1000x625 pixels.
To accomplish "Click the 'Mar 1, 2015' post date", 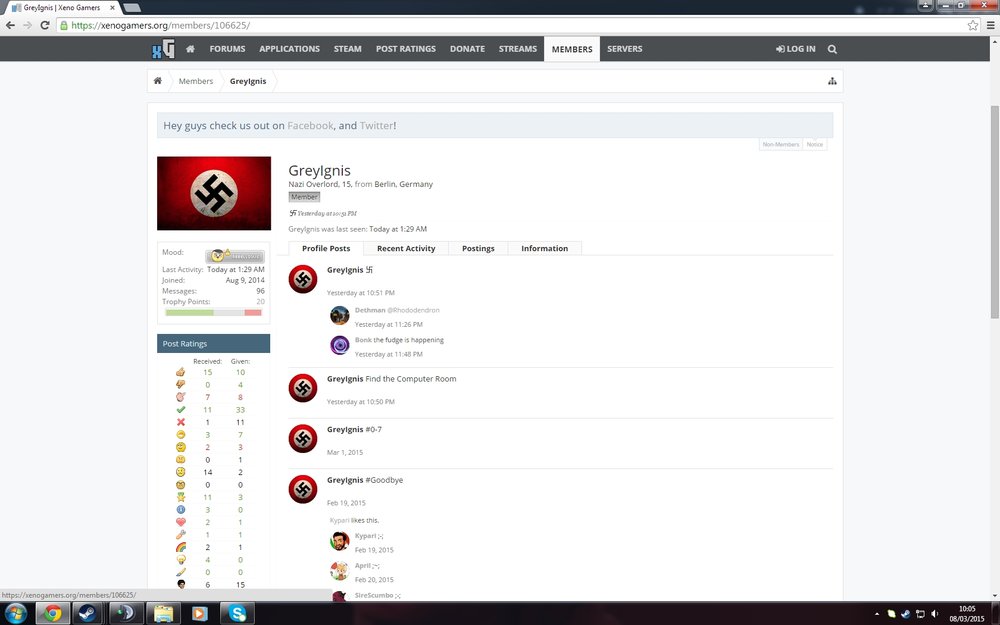I will coord(345,452).
